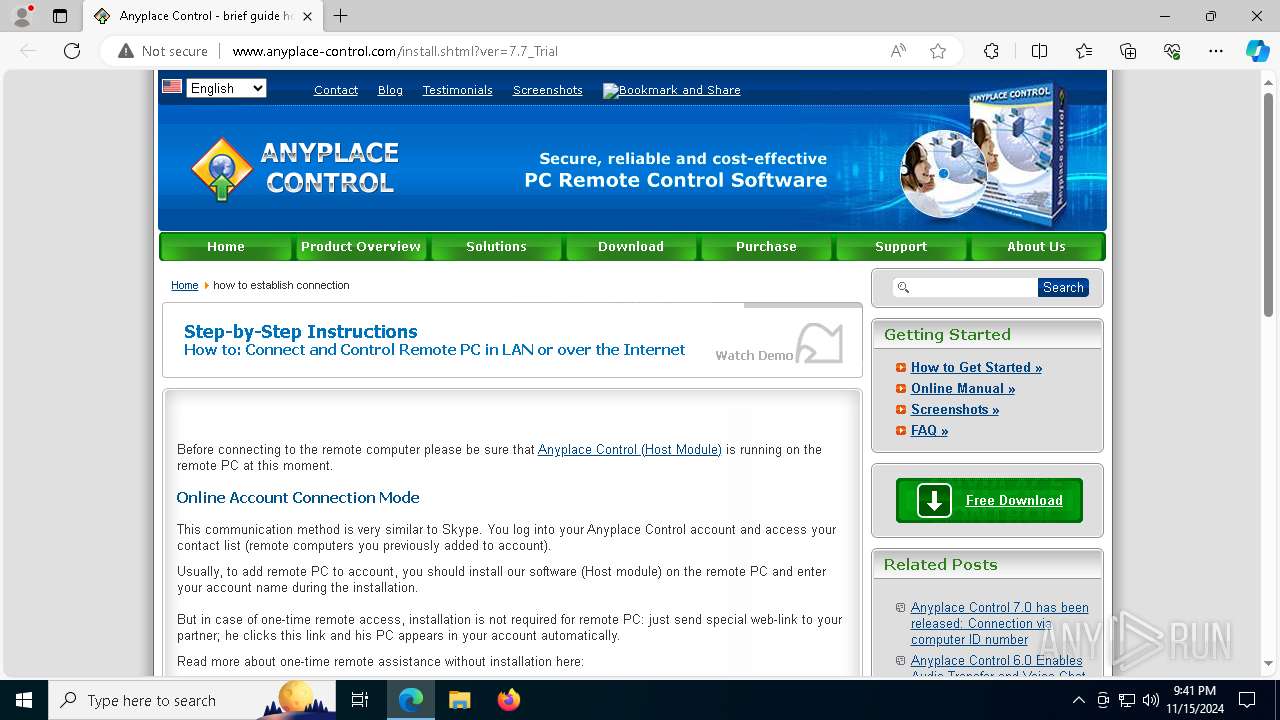Viewport: 1280px width, 720px height.
Task: Show hidden tray icons chevron
Action: tap(1078, 700)
